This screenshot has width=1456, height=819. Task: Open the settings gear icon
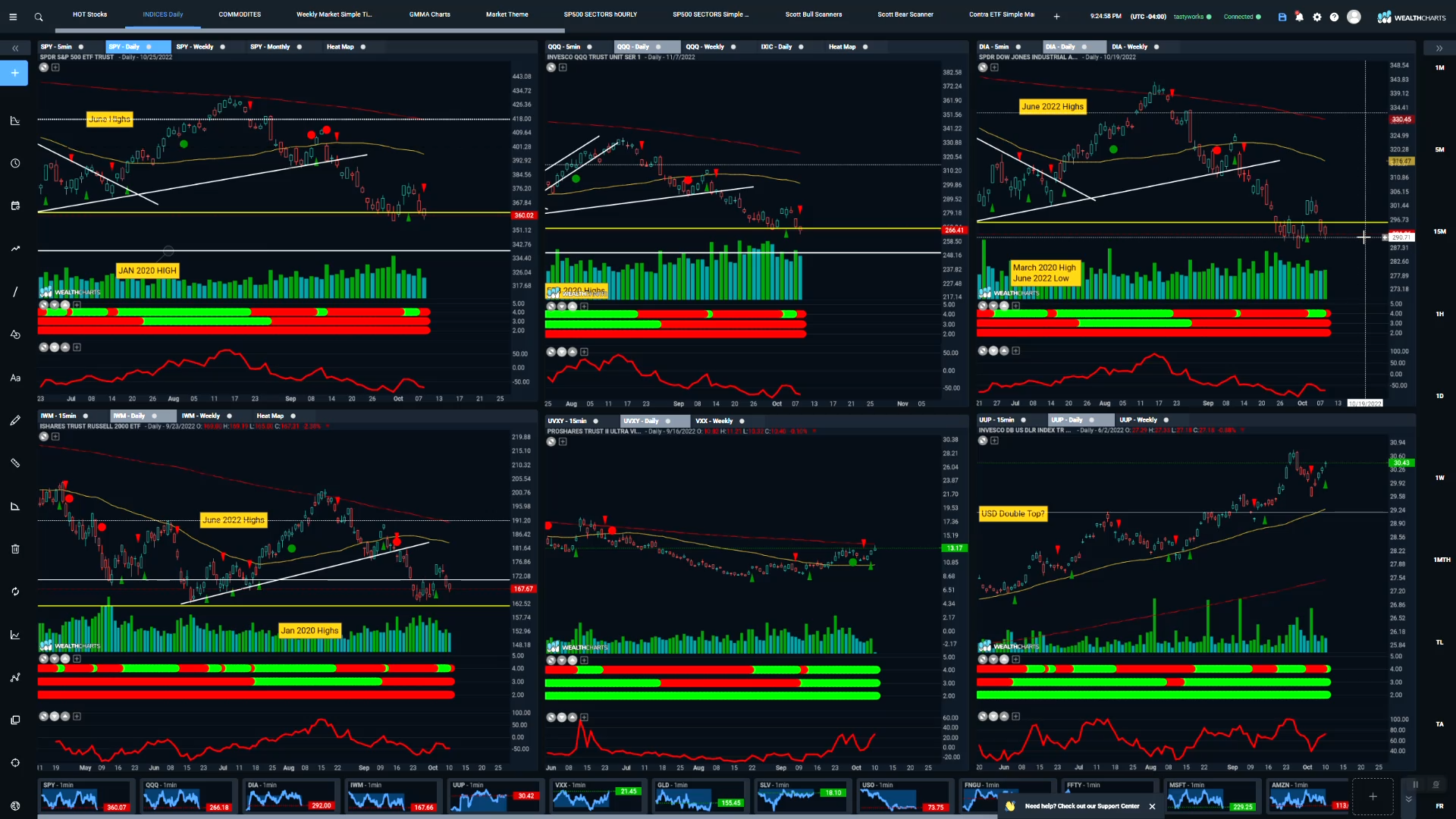click(1317, 17)
